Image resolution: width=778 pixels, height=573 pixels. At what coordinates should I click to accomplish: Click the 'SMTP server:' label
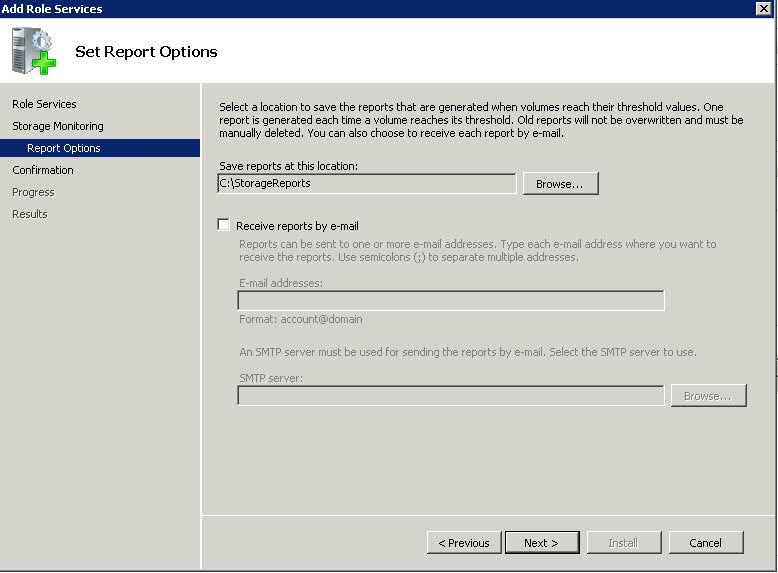click(271, 378)
